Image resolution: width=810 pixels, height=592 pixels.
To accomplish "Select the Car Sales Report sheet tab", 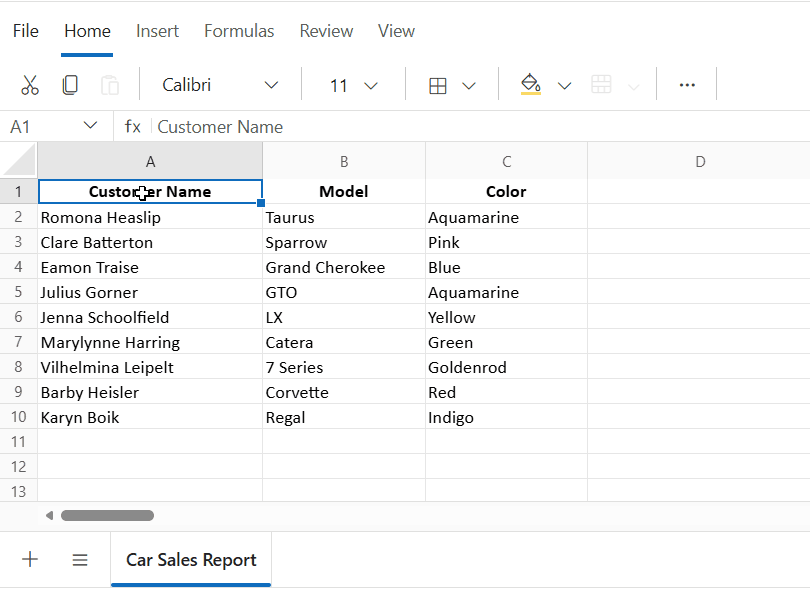I will pyautogui.click(x=190, y=559).
